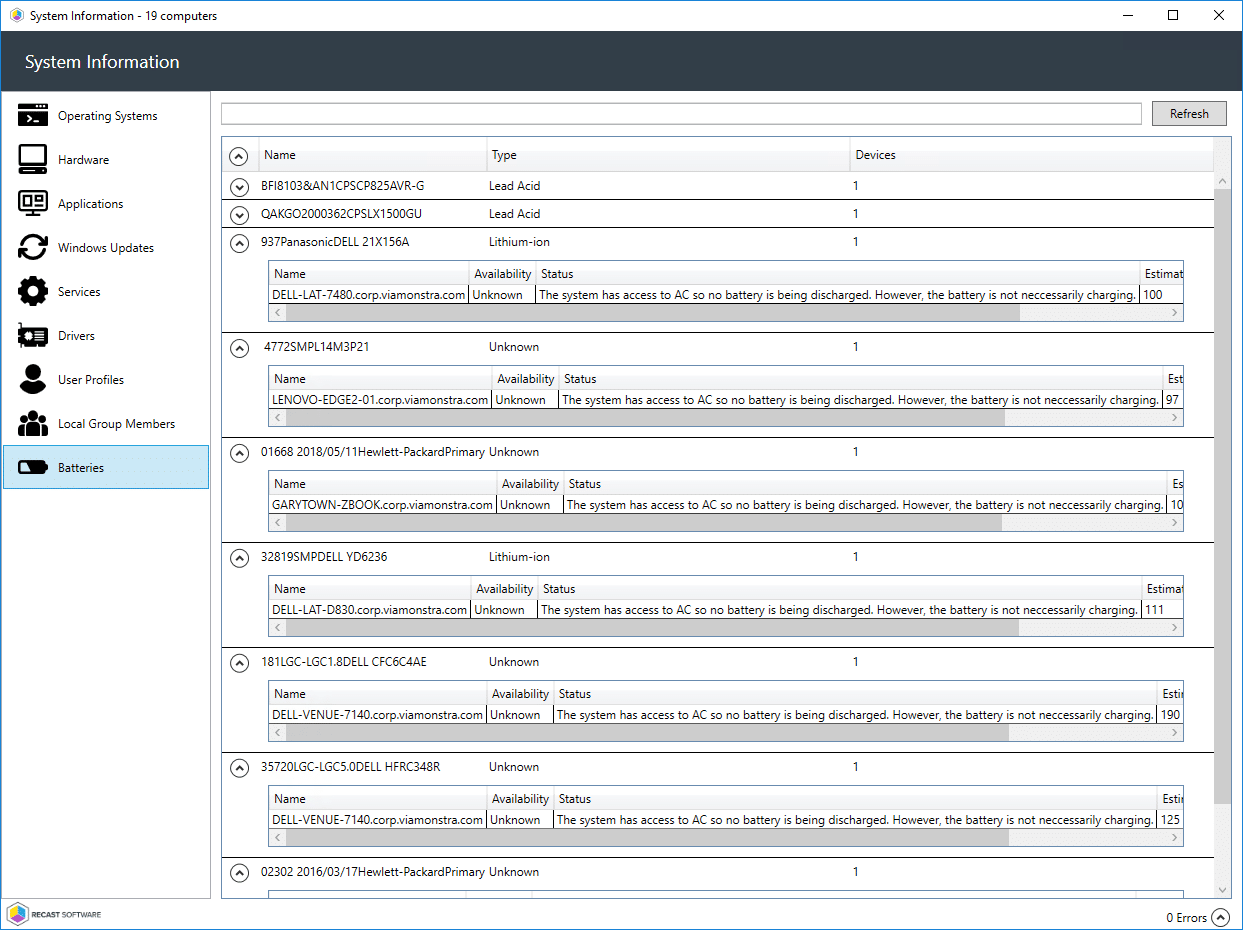Expand the BFI8103&AN1CPSCP825AVR-G battery row
This screenshot has width=1243, height=930.
click(x=238, y=186)
